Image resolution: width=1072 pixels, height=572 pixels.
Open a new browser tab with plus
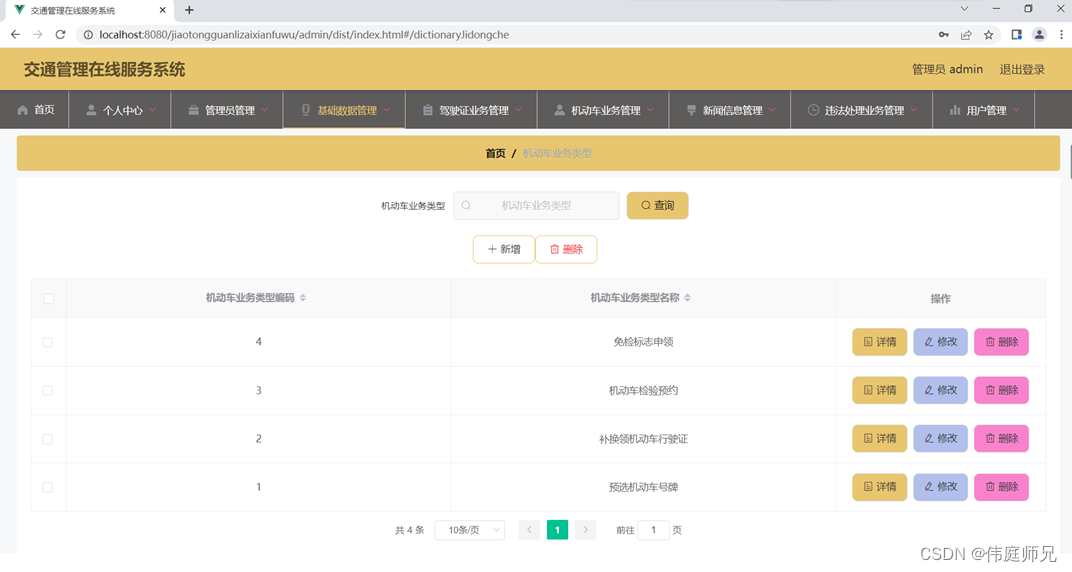pos(189,10)
